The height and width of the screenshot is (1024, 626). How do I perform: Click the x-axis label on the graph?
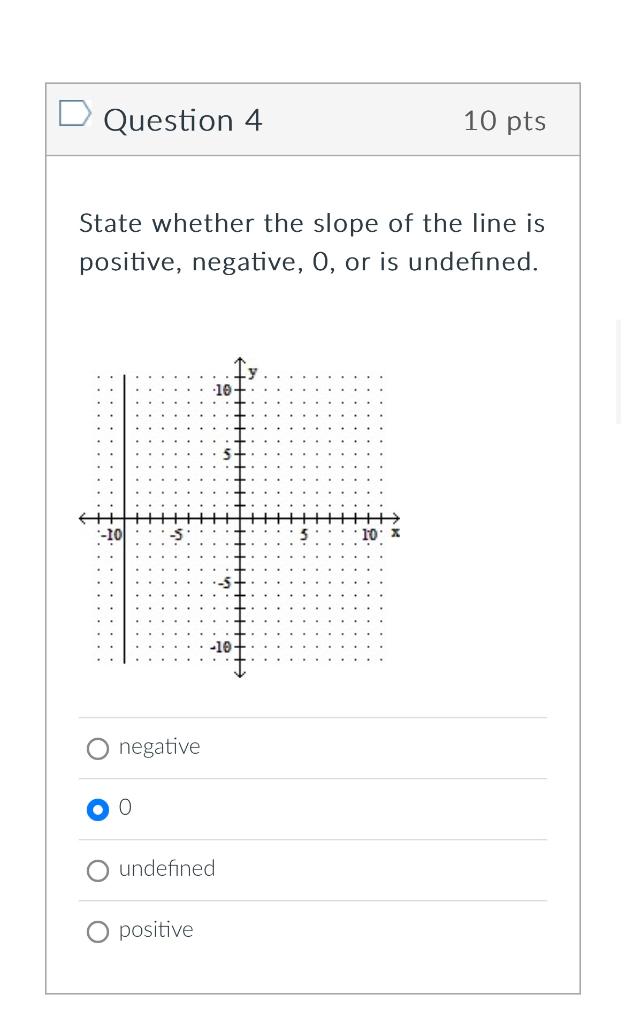click(395, 534)
